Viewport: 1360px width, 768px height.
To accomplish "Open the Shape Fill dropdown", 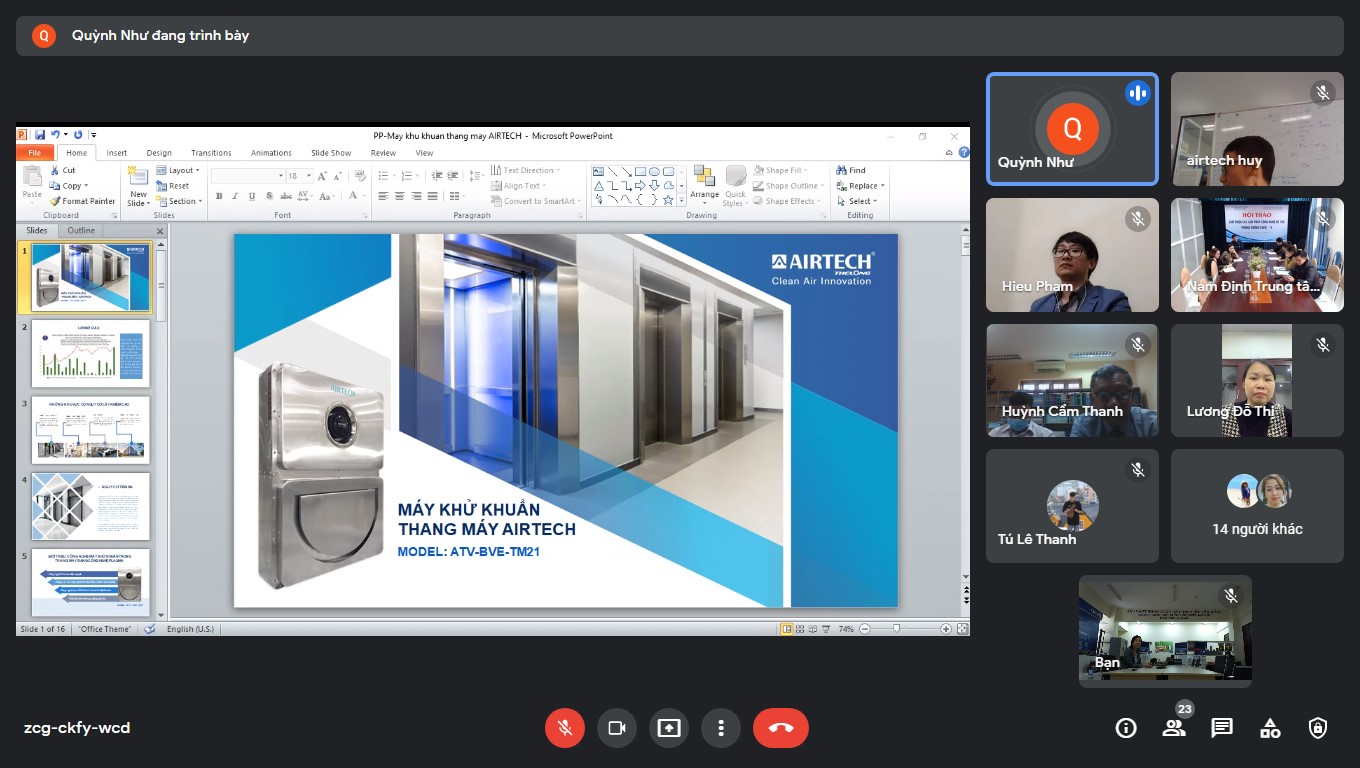I will point(789,170).
